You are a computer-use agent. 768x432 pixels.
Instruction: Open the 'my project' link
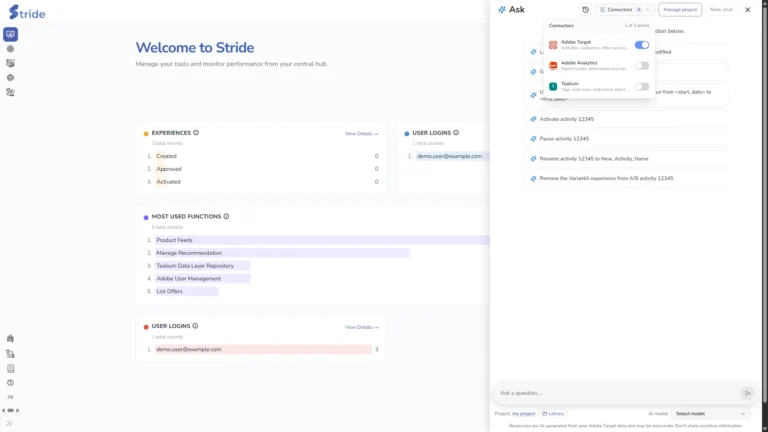524,414
